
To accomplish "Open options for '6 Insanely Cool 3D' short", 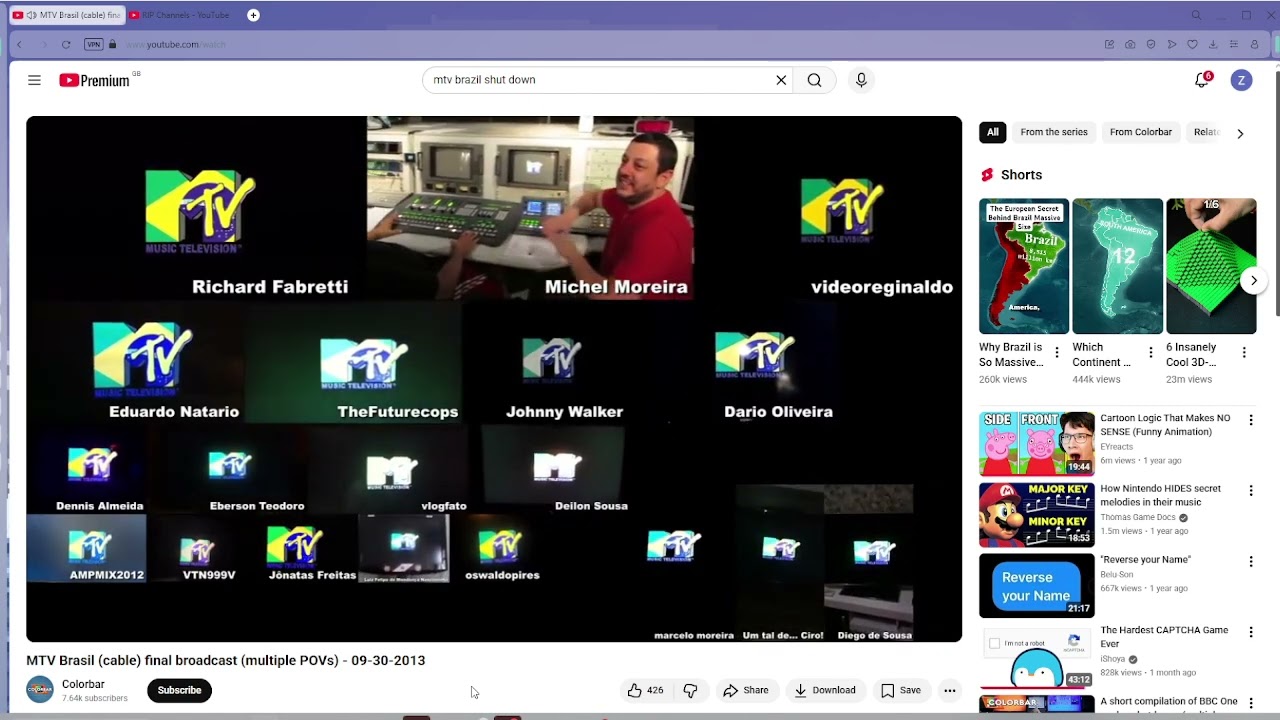I will 1244,352.
